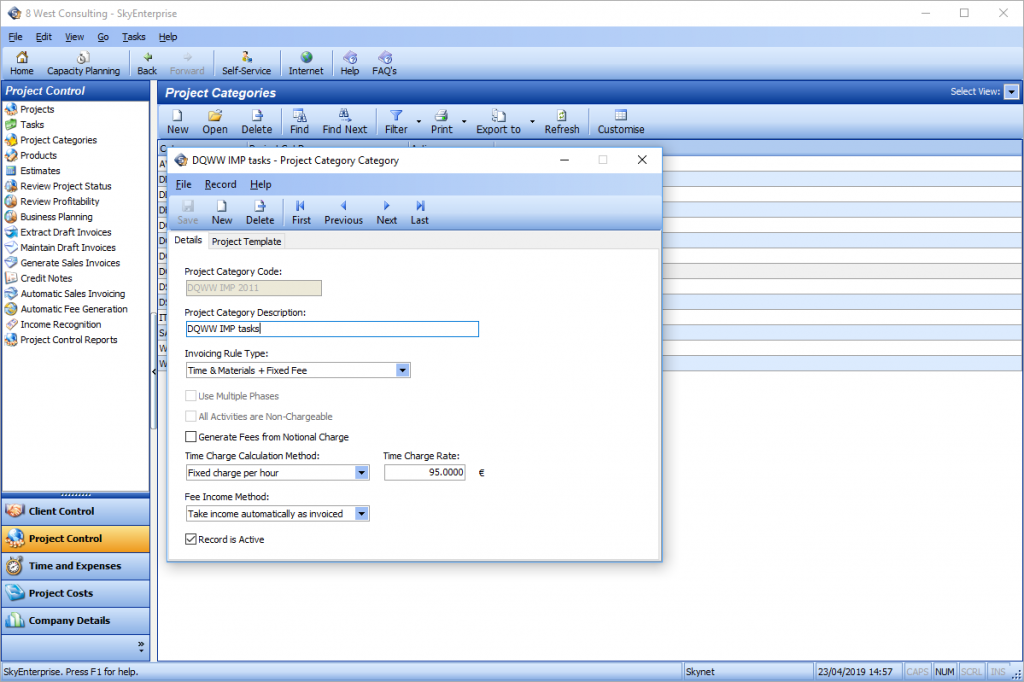1024x682 pixels.
Task: Open the Invoicing Rule Type dropdown
Action: coord(402,369)
